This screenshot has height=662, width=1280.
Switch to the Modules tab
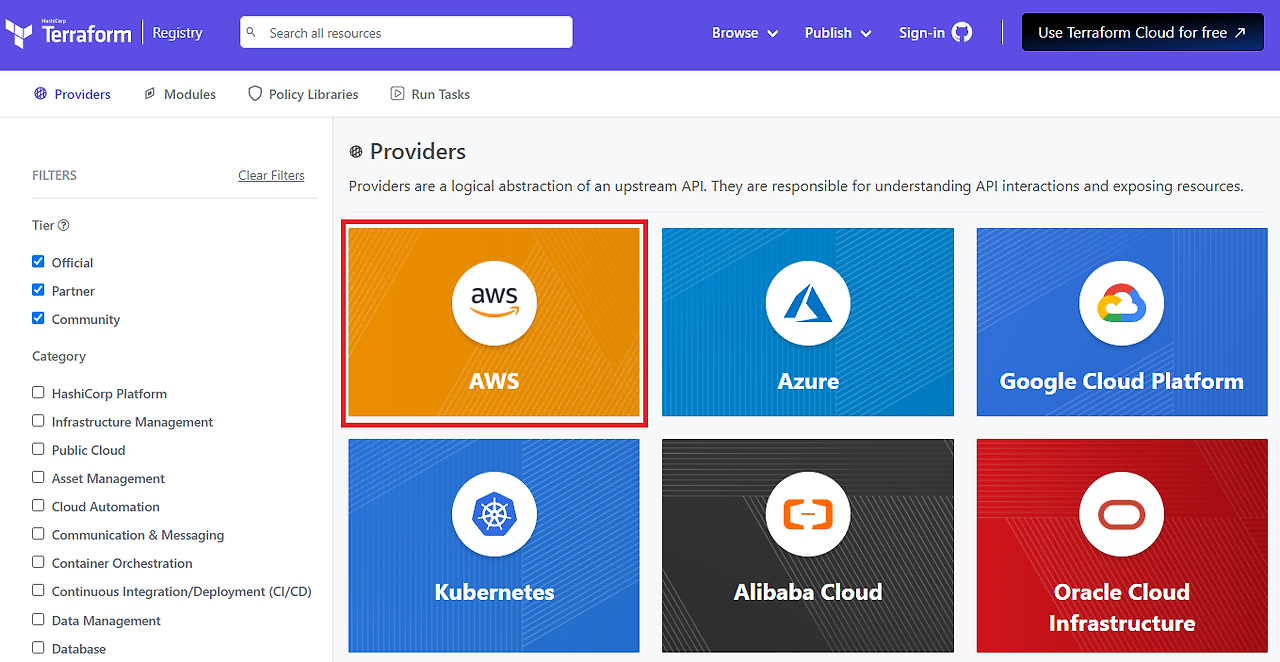(188, 93)
